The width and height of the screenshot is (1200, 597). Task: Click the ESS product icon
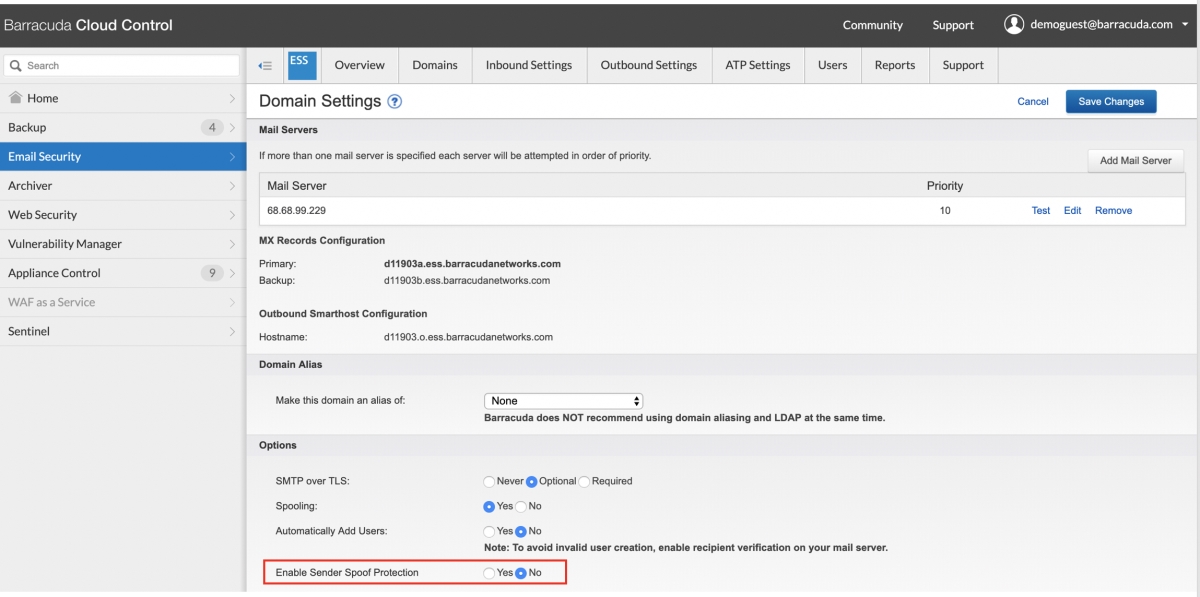click(x=300, y=64)
